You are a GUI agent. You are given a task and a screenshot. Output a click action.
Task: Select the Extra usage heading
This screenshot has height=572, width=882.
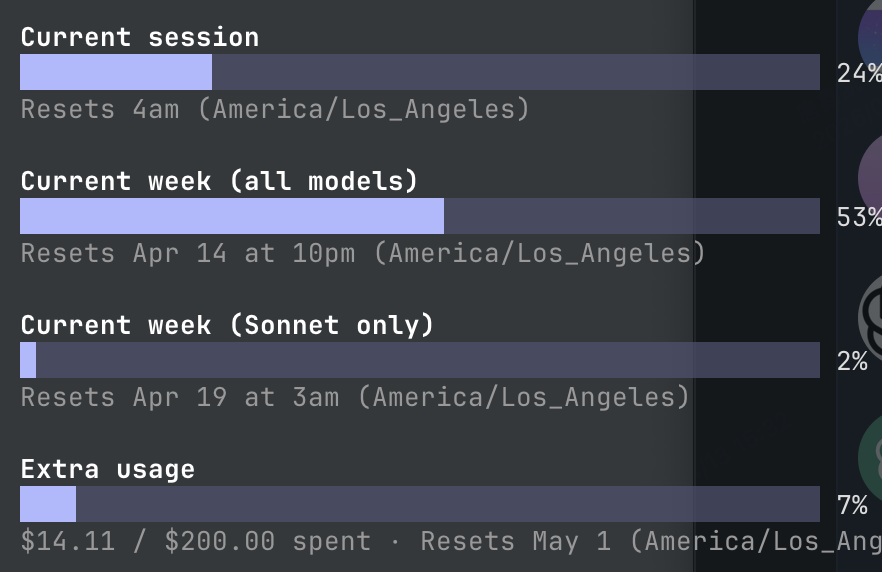pos(108,469)
